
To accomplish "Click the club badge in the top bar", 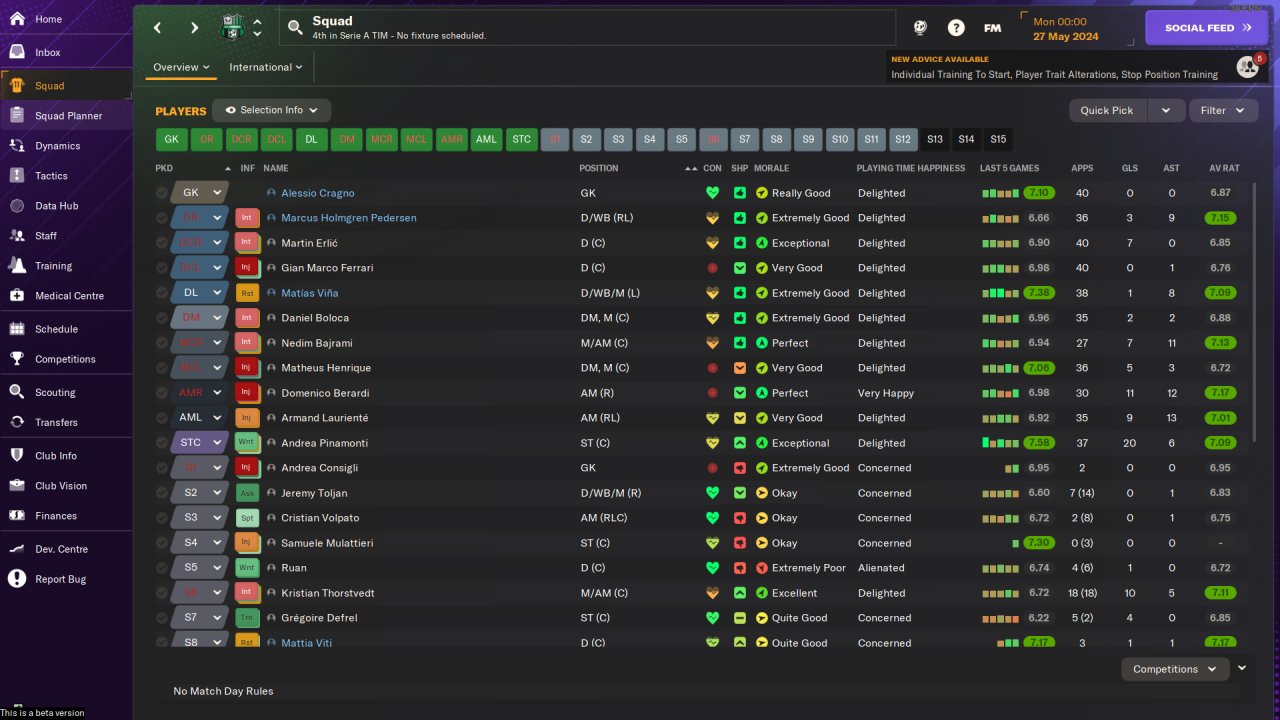I will pyautogui.click(x=232, y=27).
